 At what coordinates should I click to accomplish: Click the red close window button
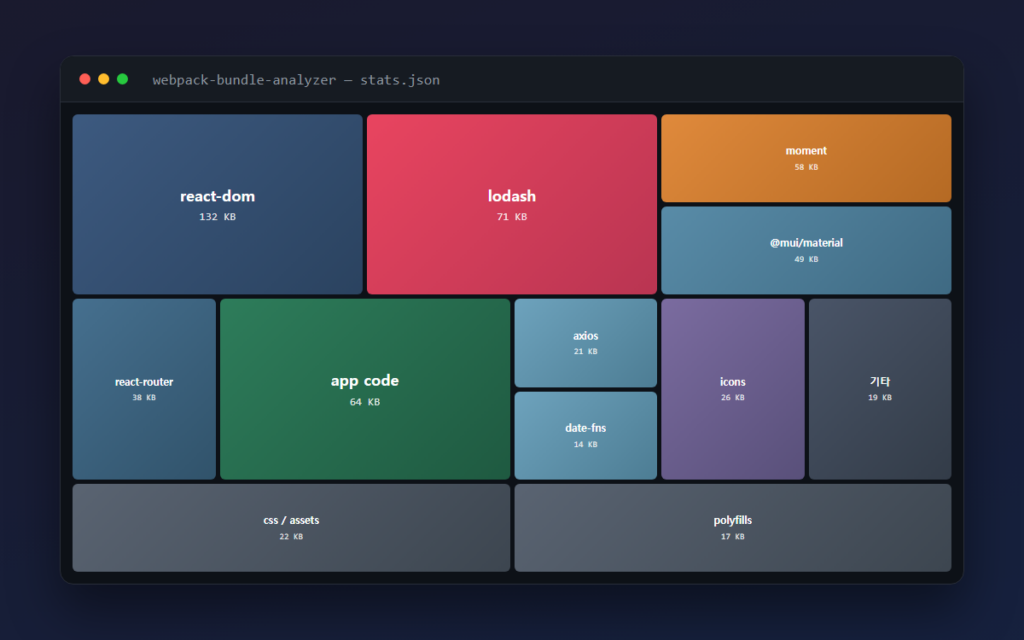pyautogui.click(x=85, y=79)
